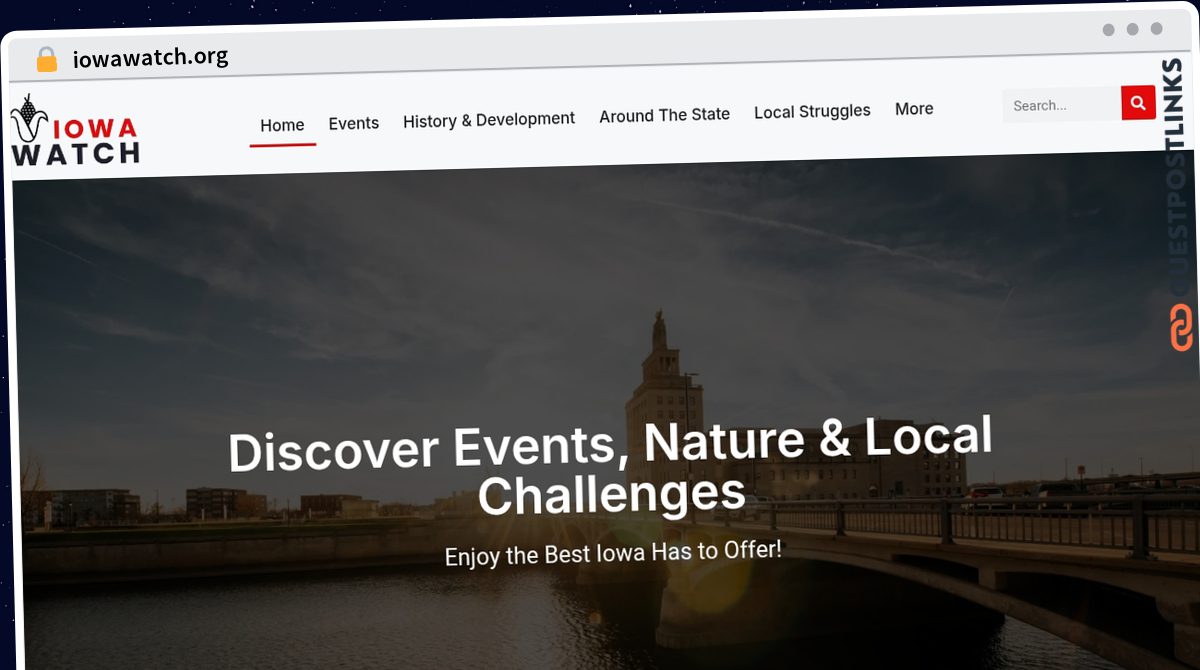Open the Iowa Watch logo homepage link
This screenshot has width=1200, height=670.
pyautogui.click(x=75, y=131)
